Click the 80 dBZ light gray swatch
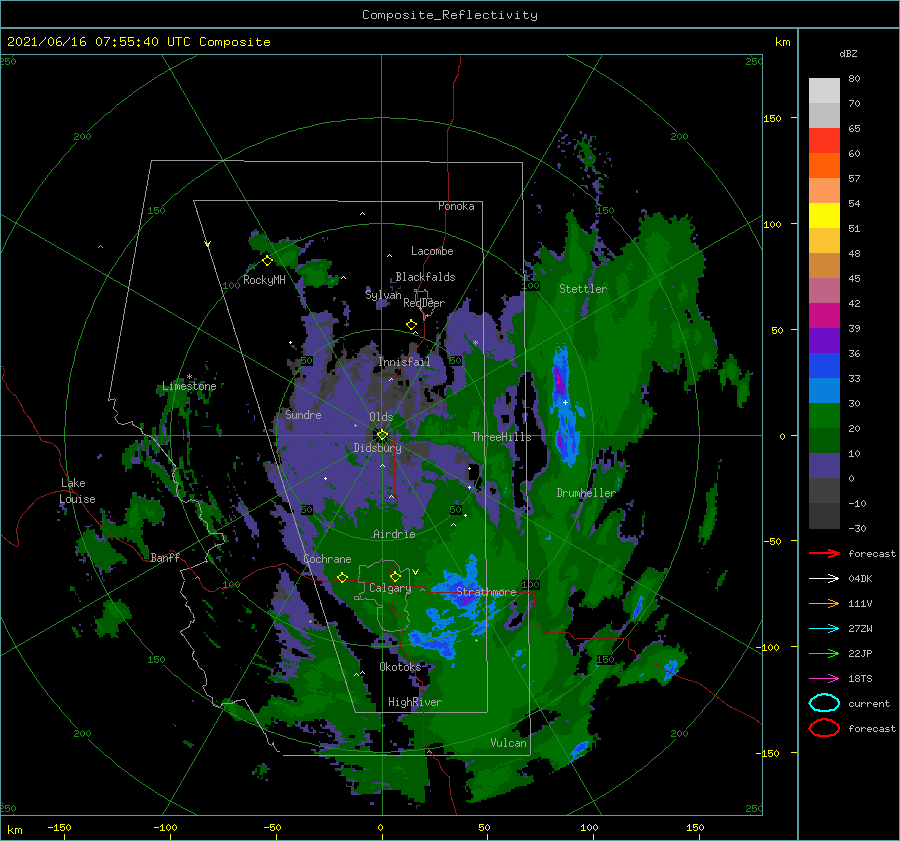This screenshot has height=841, width=900. [824, 90]
